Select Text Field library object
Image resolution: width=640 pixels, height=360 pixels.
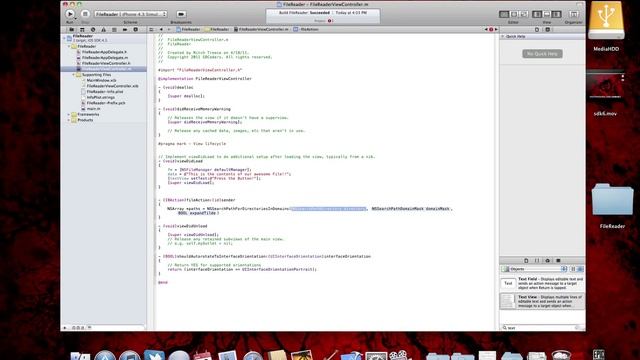click(x=542, y=283)
